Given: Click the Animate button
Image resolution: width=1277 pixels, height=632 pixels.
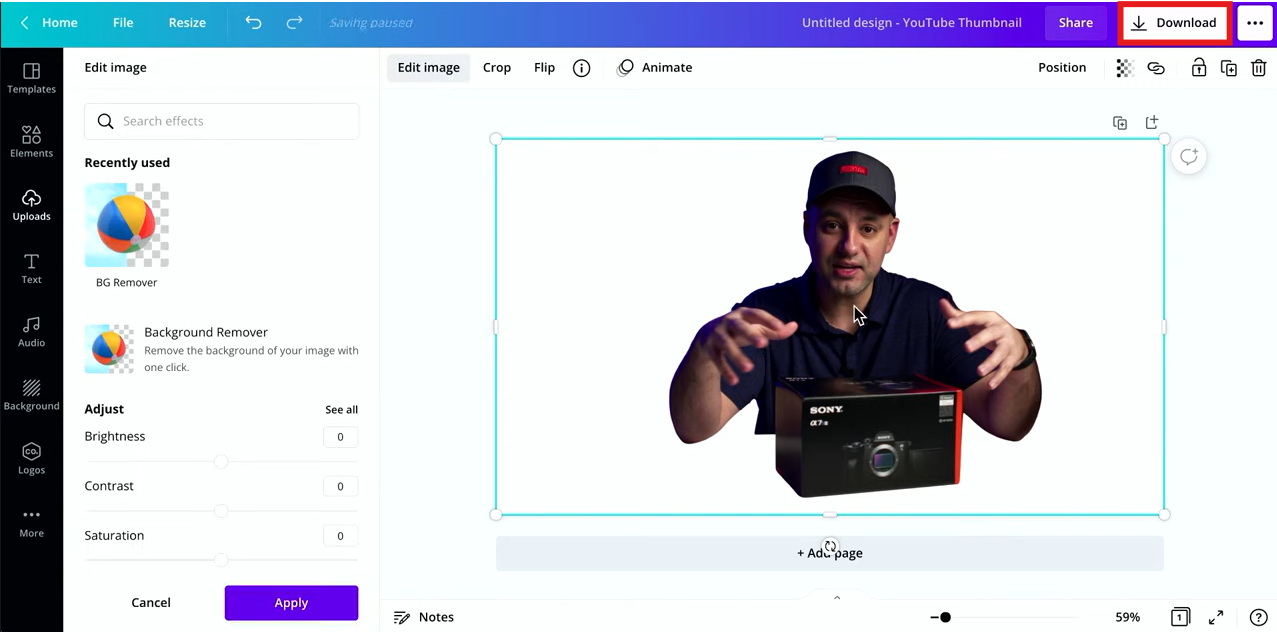Looking at the screenshot, I should coord(655,67).
